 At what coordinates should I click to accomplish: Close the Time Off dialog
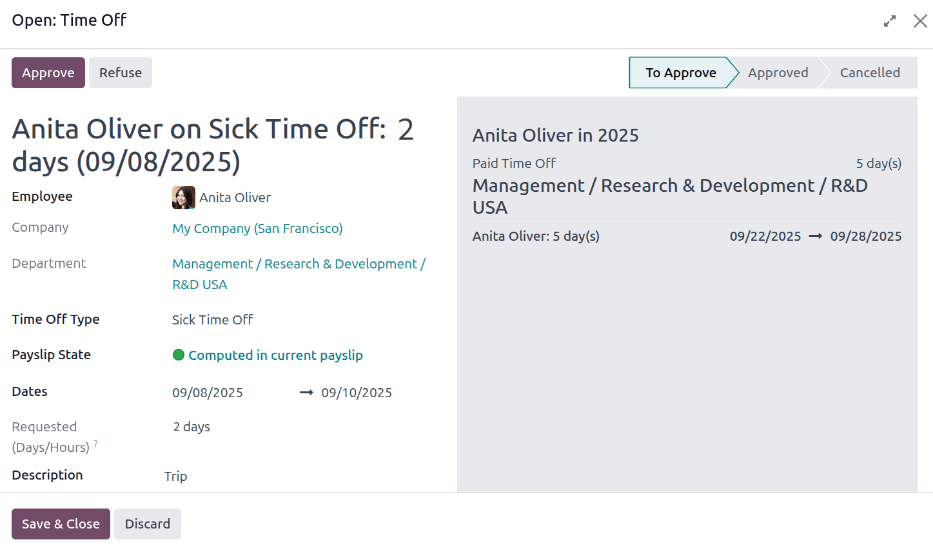coord(920,21)
